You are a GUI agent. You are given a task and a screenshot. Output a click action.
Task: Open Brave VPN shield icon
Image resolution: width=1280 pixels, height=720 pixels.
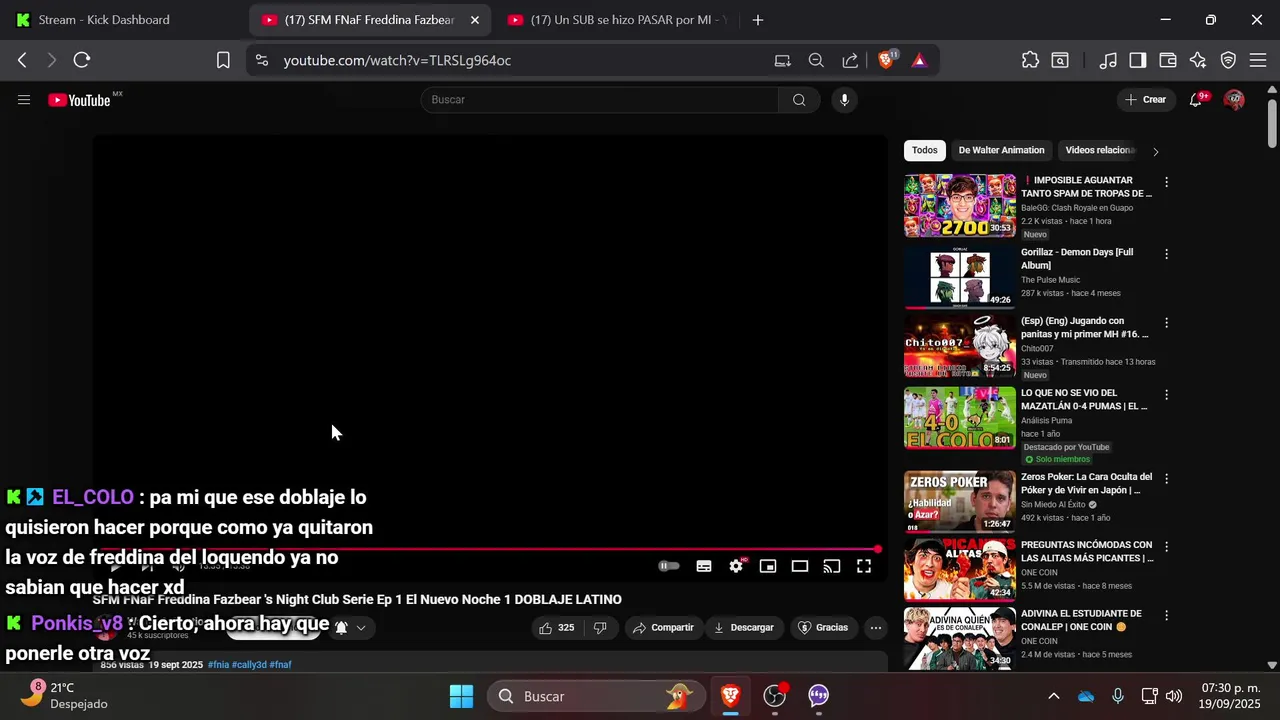1228,60
